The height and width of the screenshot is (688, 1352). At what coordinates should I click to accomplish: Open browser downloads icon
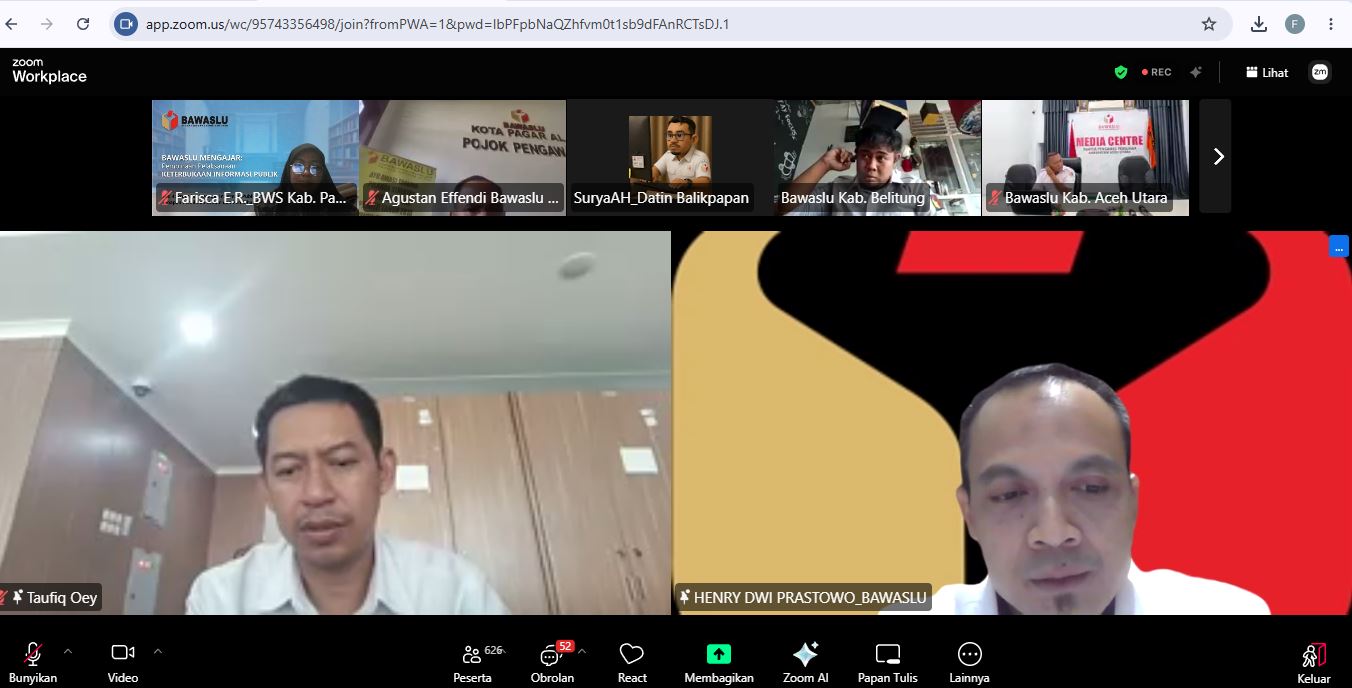(x=1259, y=24)
